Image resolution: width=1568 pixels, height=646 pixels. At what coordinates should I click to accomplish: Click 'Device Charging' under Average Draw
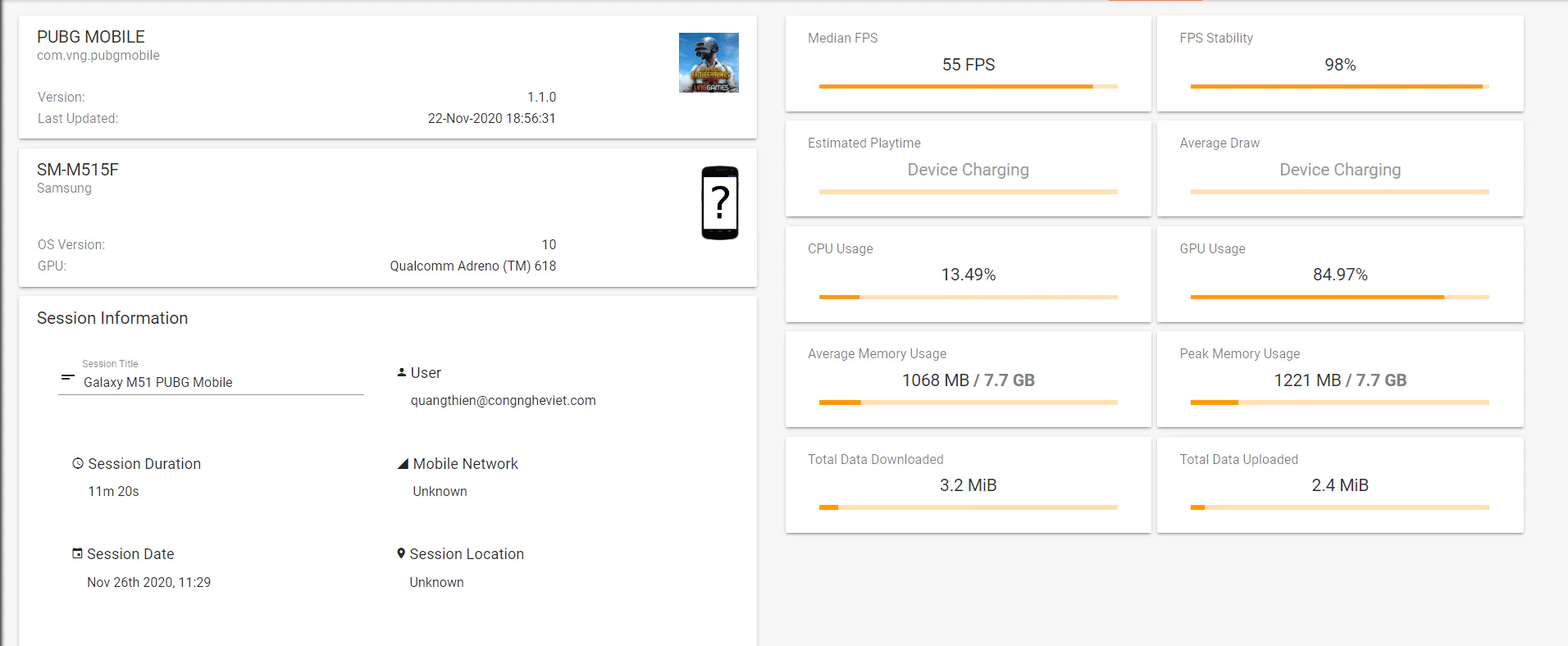[1340, 170]
